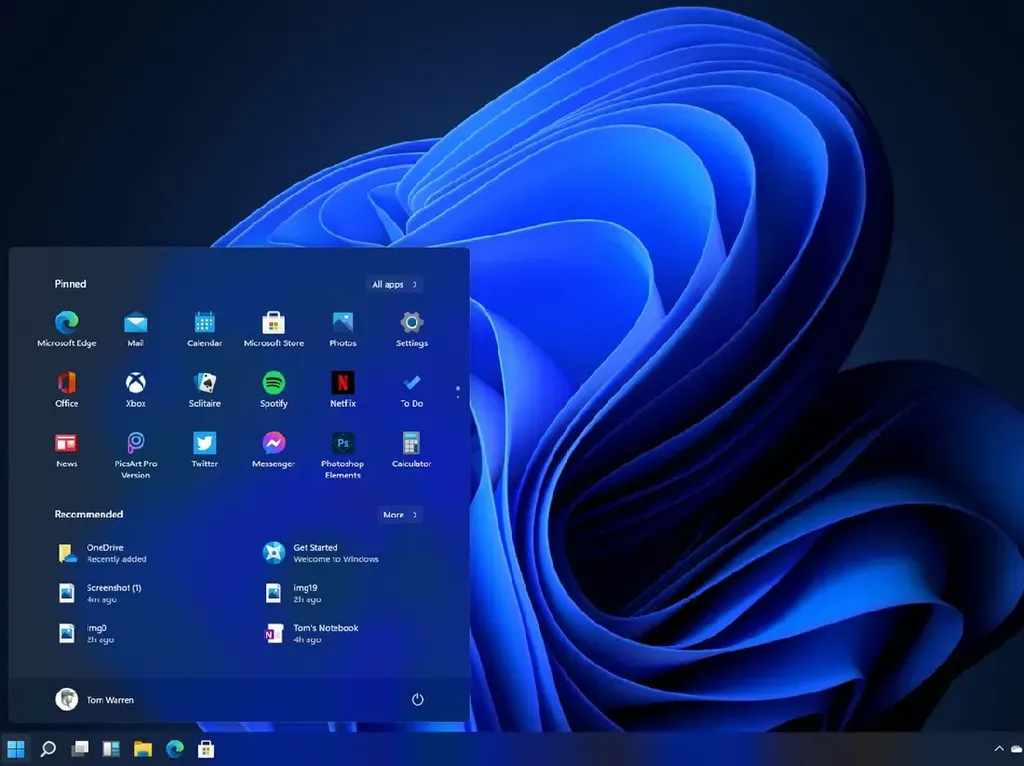
Task: Open the To Do app
Action: click(x=411, y=389)
